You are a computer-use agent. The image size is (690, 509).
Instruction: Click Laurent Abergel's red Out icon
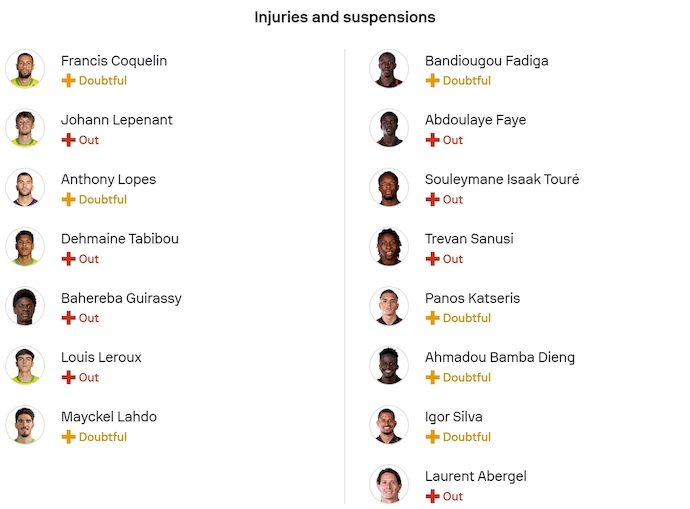pos(432,497)
